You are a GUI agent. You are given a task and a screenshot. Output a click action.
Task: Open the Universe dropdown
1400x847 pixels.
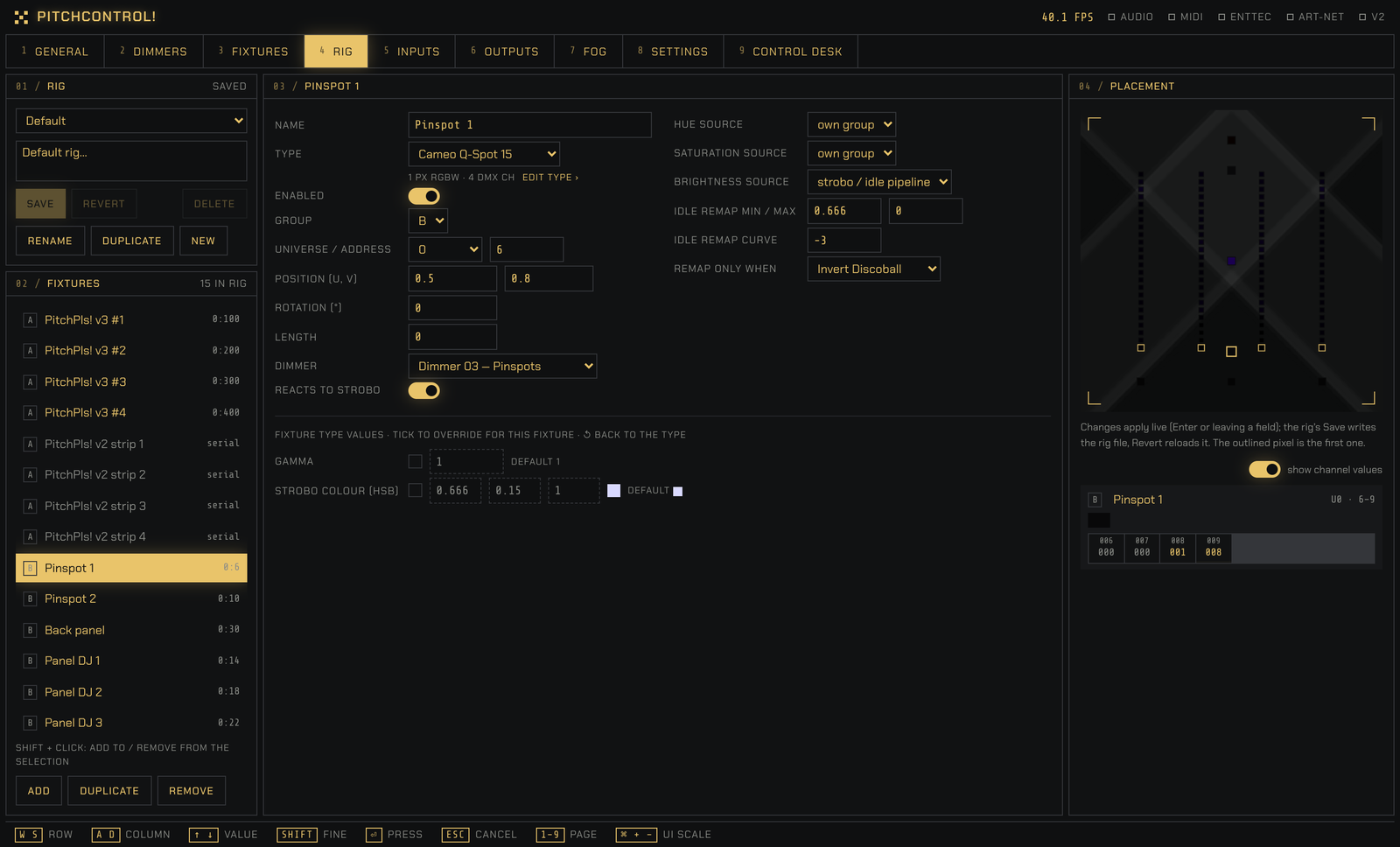click(x=445, y=249)
